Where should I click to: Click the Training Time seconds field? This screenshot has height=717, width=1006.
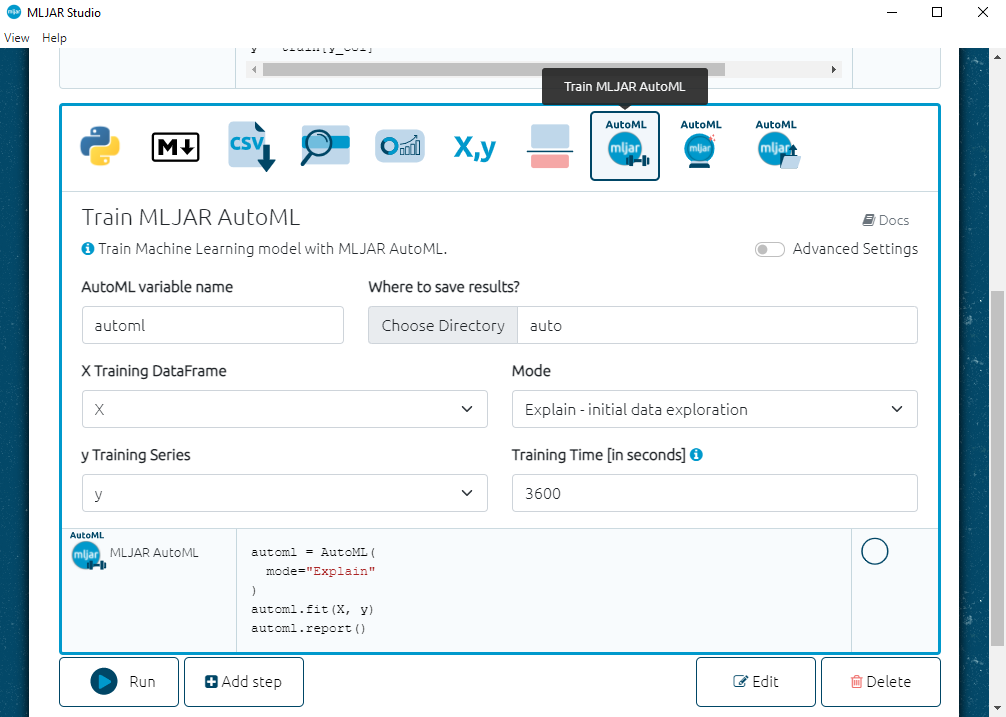pos(715,493)
